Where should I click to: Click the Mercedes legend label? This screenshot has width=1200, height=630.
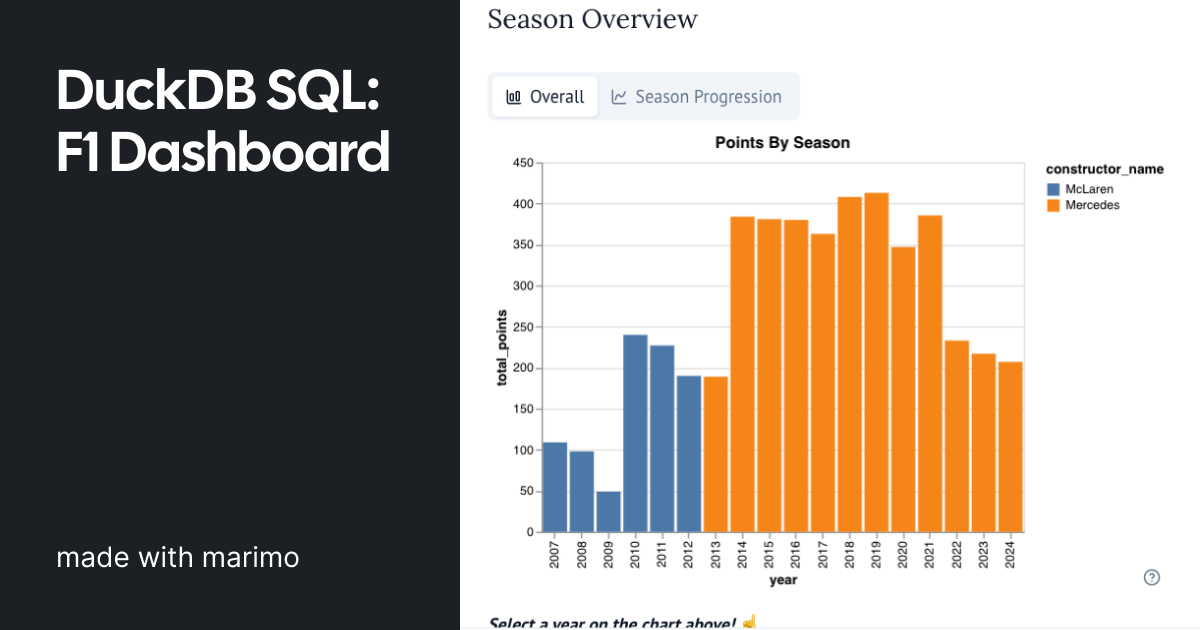(1092, 205)
